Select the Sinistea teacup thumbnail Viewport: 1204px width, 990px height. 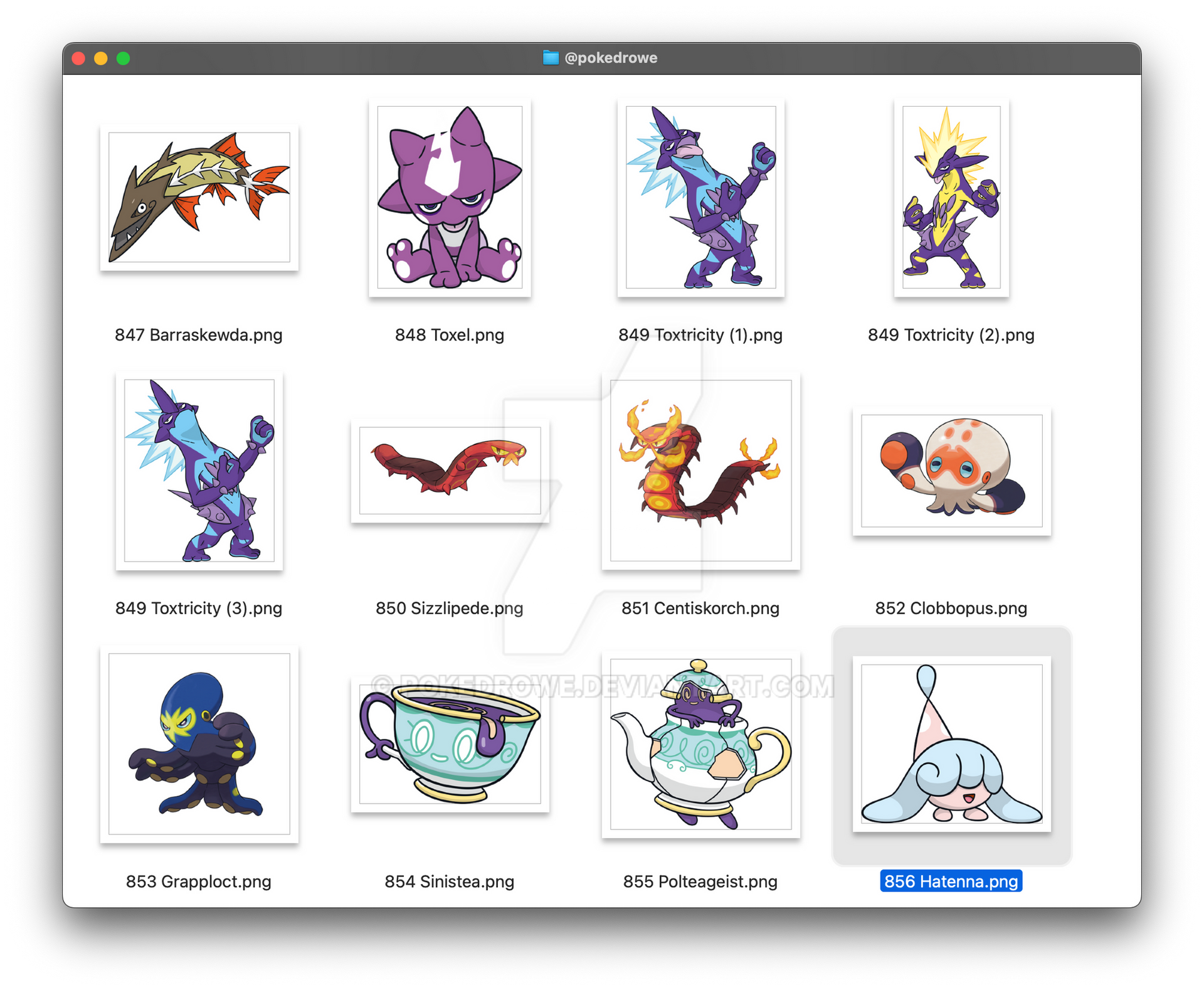point(450,744)
